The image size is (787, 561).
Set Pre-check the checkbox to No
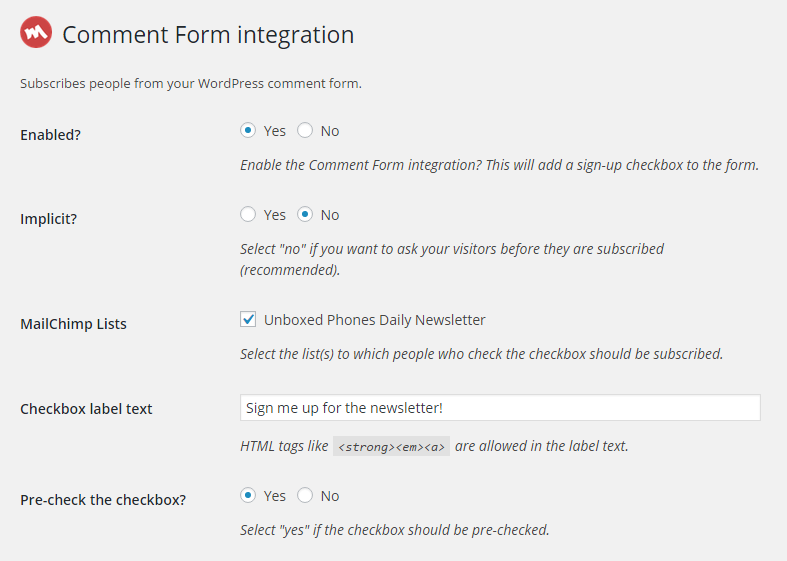coord(305,495)
